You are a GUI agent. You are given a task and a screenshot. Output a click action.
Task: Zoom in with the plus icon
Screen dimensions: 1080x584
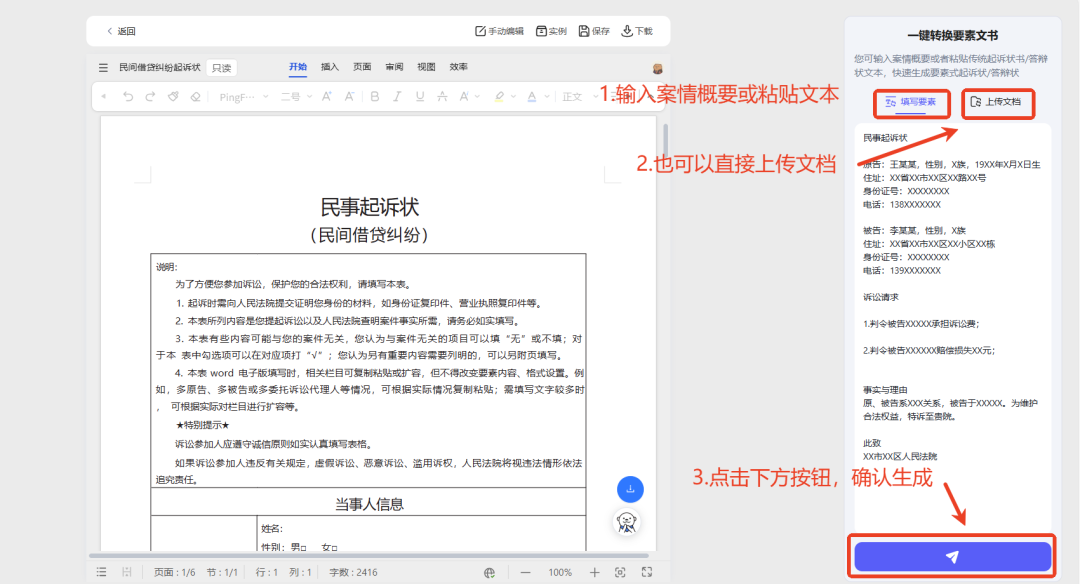pyautogui.click(x=594, y=572)
